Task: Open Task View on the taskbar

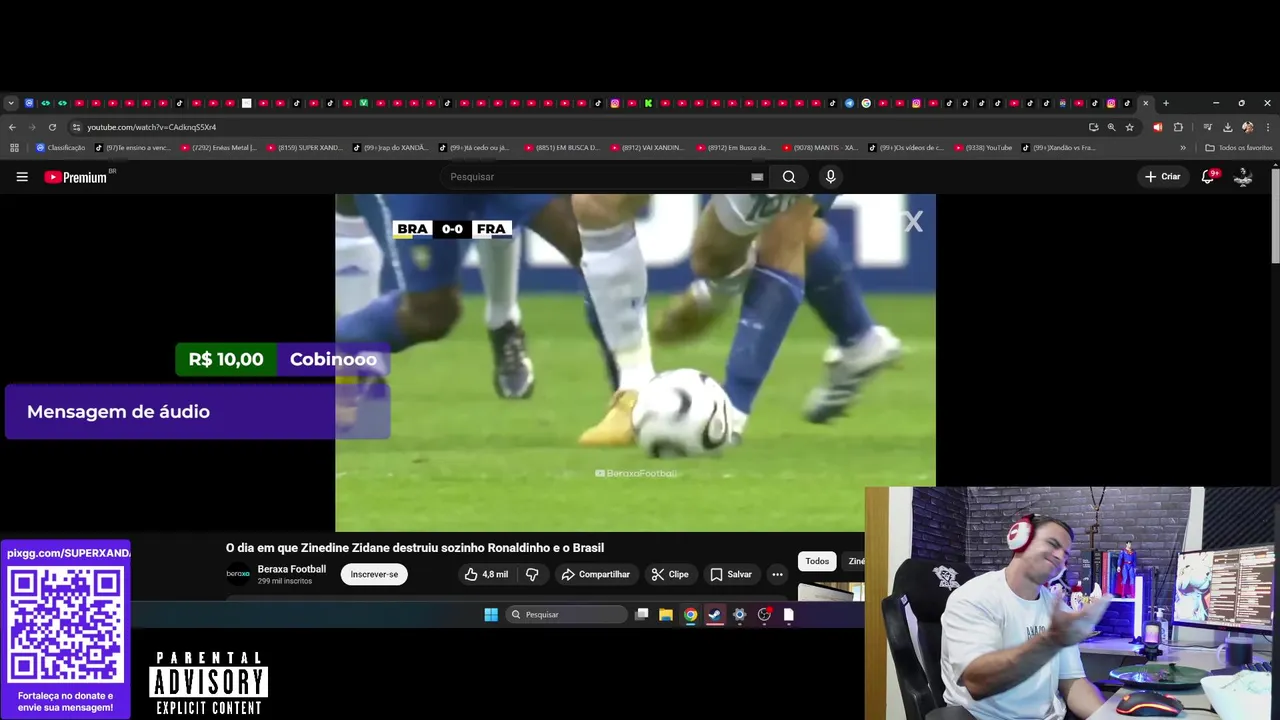Action: click(642, 615)
